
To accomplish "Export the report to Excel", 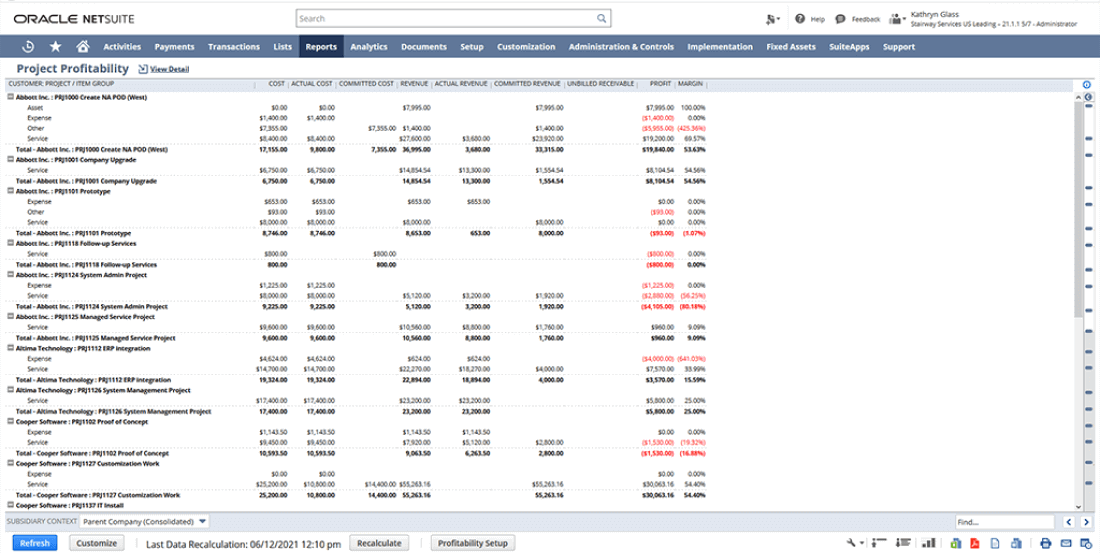I will tap(955, 543).
